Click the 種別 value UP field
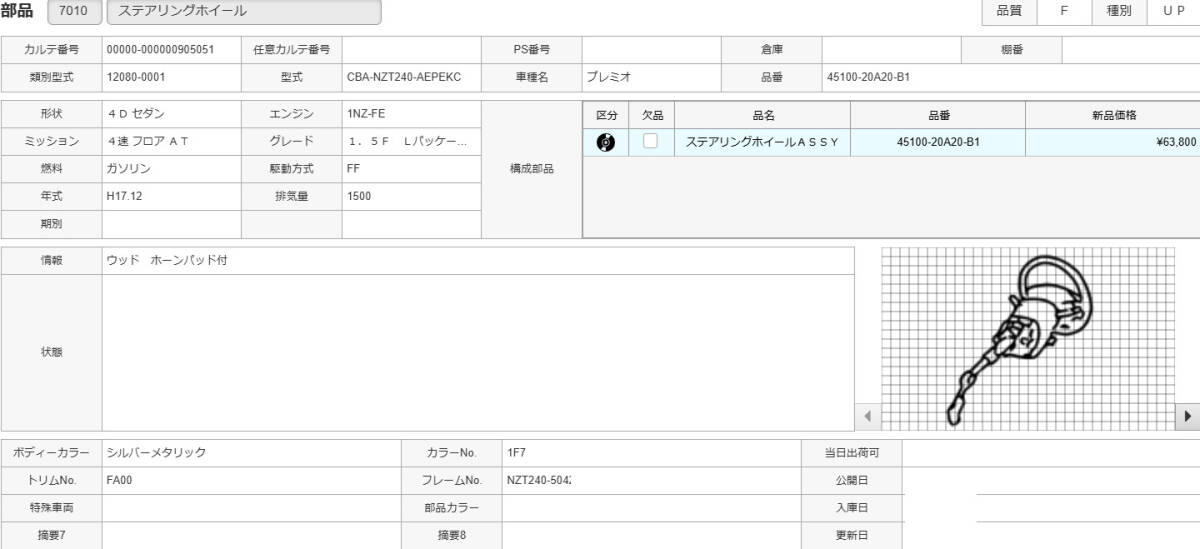 1173,11
